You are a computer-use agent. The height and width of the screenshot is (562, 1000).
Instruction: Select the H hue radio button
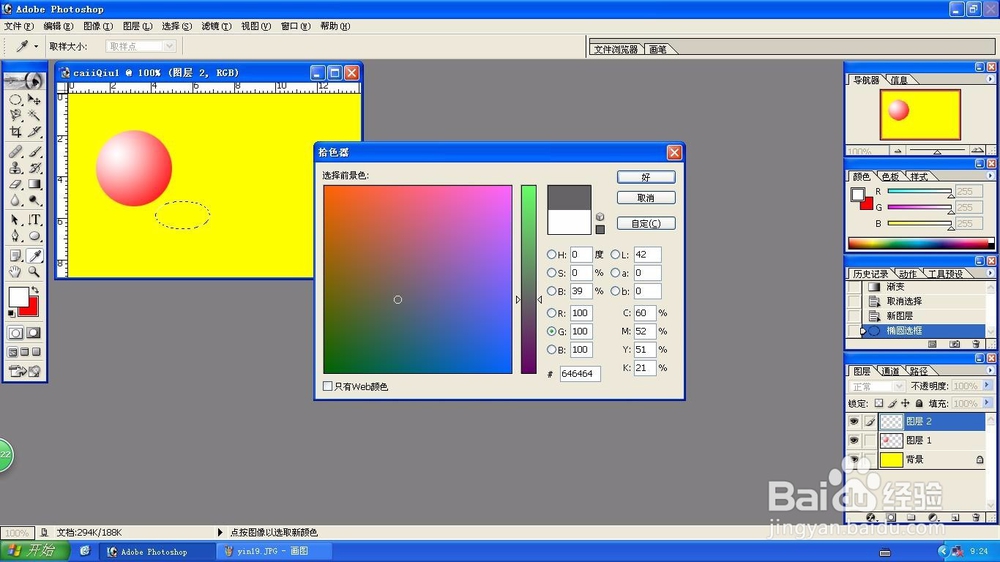click(x=552, y=255)
